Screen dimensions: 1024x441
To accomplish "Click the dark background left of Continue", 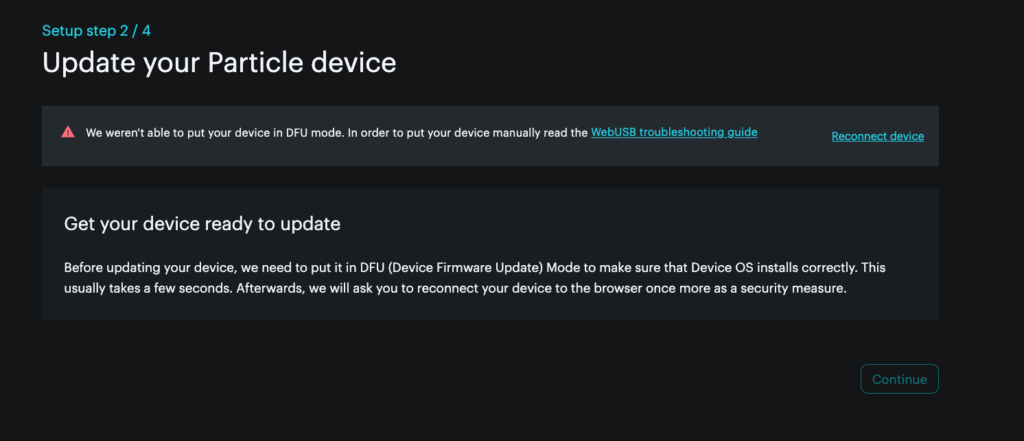I will (457, 379).
